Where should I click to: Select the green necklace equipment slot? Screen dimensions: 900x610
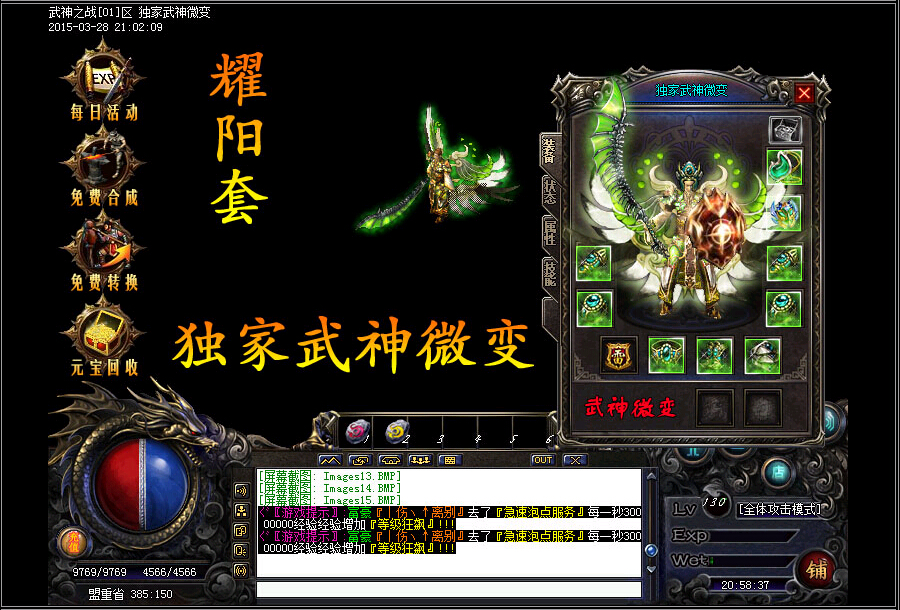(785, 166)
